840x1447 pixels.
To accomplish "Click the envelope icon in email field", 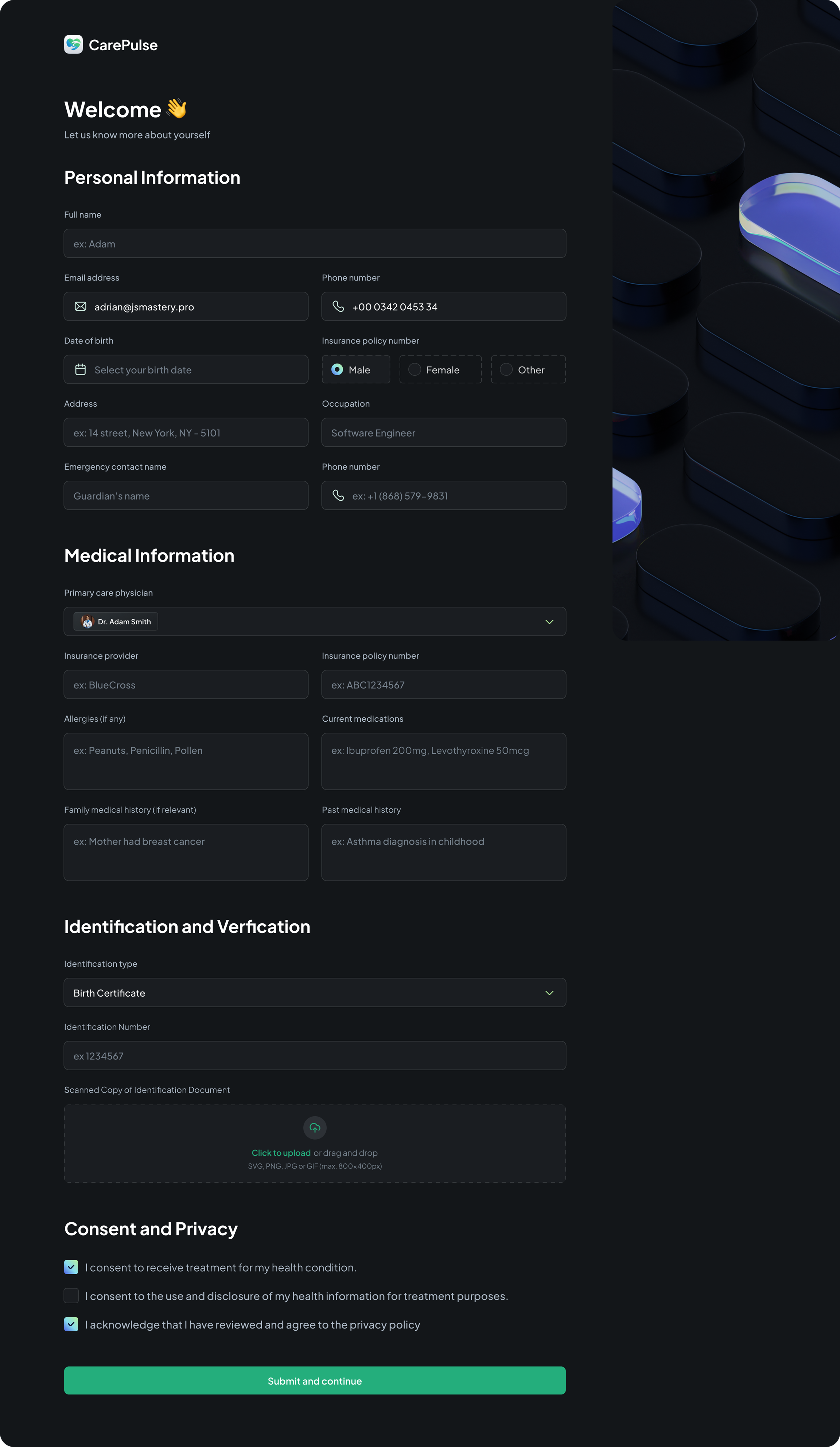I will [x=80, y=307].
